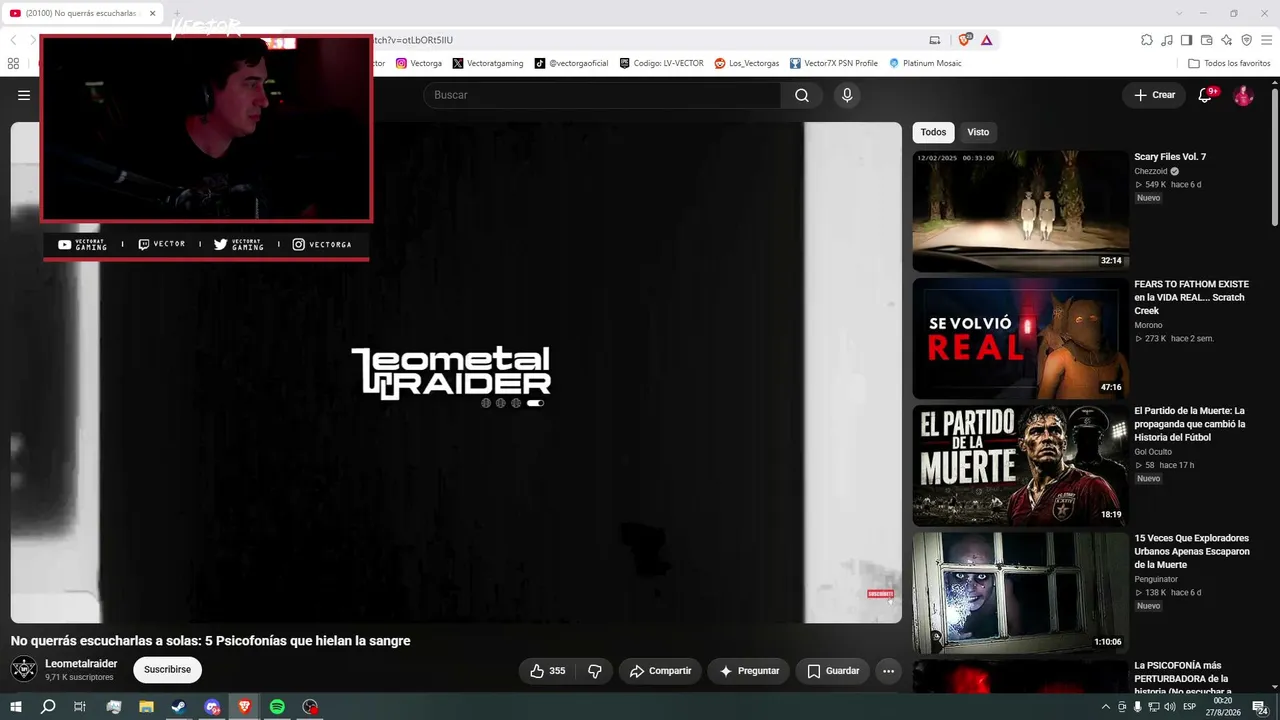Viewport: 1280px width, 720px height.
Task: Open the Codigo: LV-VECTOR bookmark
Action: tap(661, 63)
